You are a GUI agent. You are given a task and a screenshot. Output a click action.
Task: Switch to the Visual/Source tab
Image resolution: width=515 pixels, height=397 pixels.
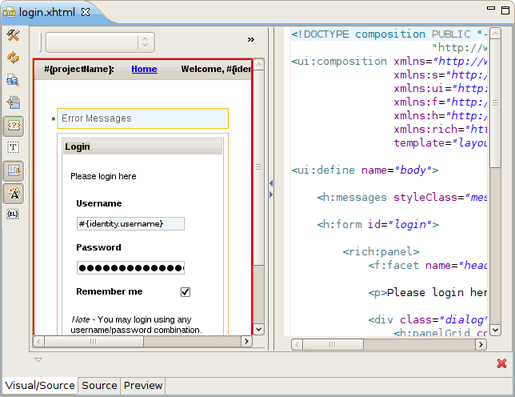click(40, 386)
